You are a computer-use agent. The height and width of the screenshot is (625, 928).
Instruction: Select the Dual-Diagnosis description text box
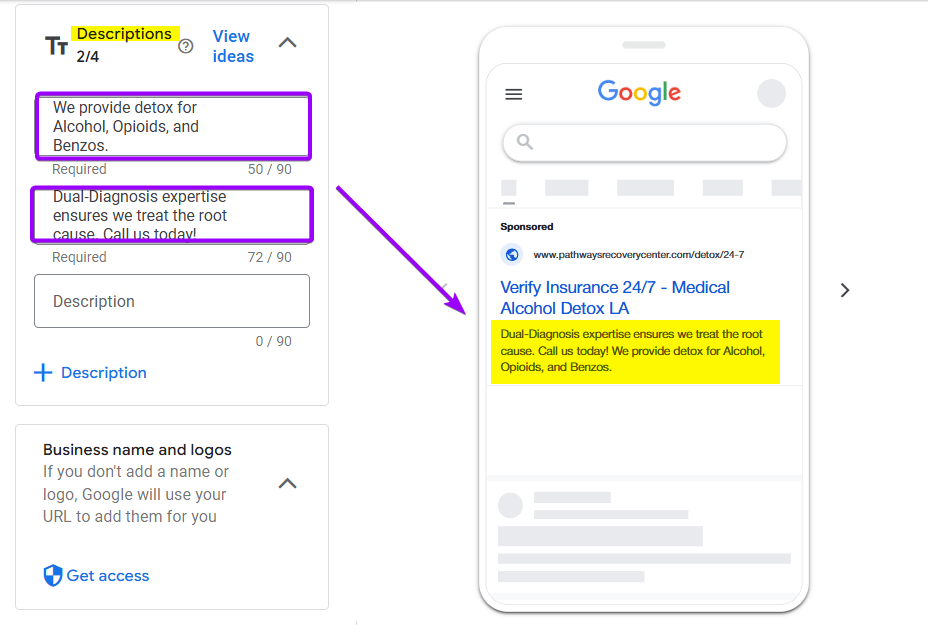coord(172,214)
